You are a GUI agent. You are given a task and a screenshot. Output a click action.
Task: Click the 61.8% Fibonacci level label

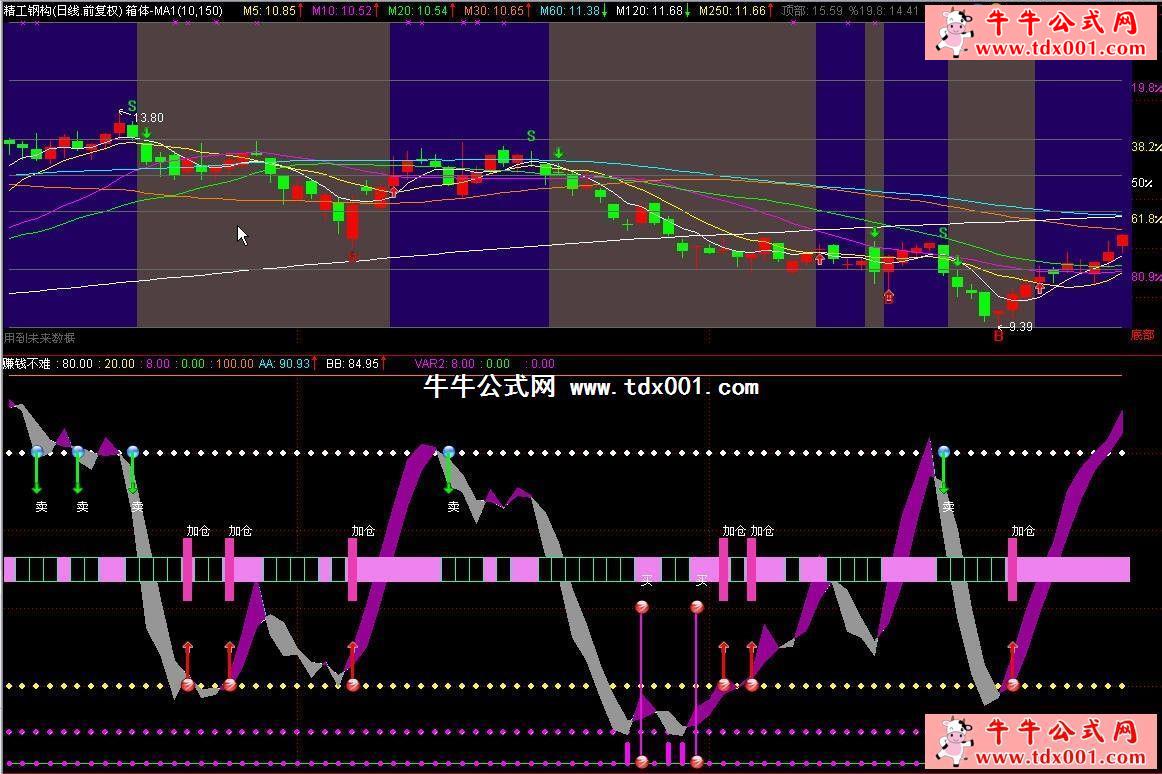pos(1145,218)
